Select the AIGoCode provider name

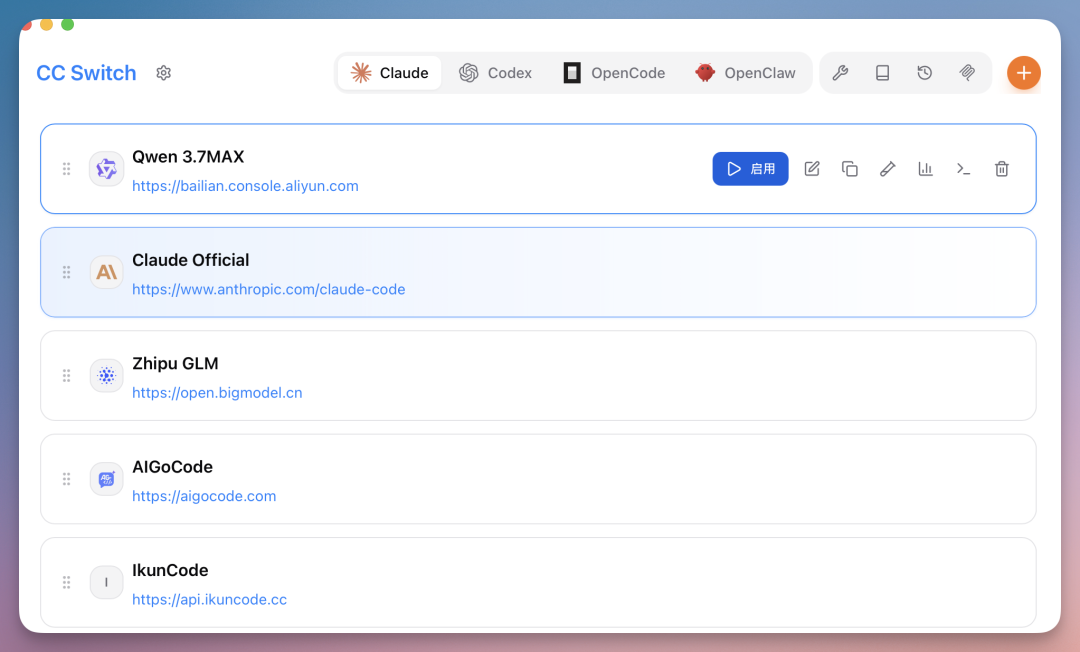[x=172, y=467]
